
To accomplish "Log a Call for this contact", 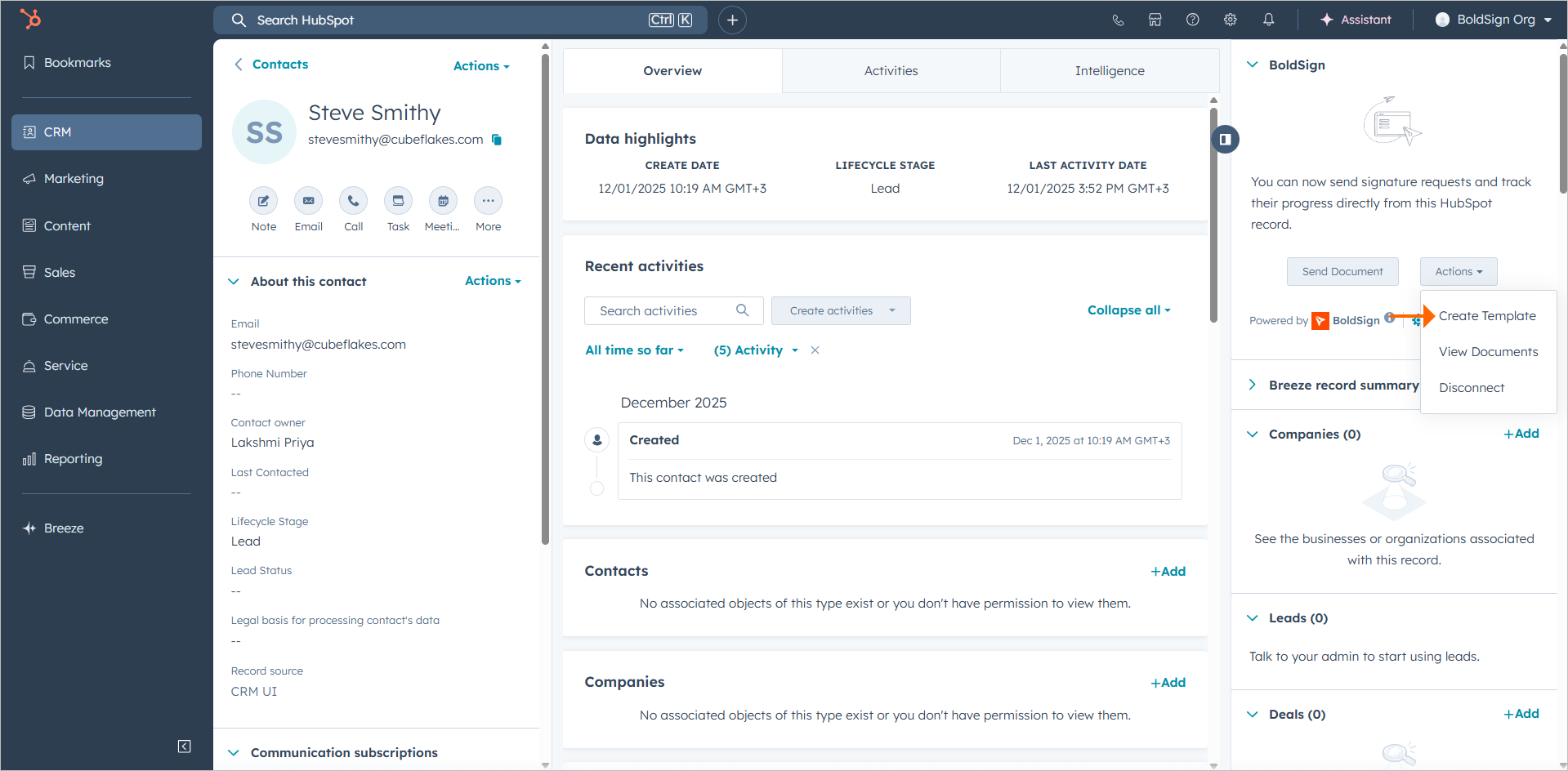I will (x=353, y=201).
